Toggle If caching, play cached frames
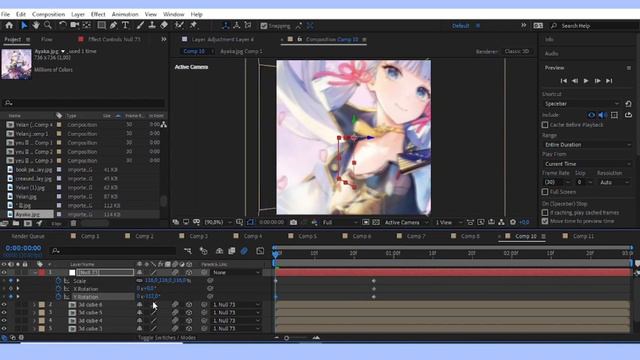Viewport: 640px width, 360px height. 545,212
